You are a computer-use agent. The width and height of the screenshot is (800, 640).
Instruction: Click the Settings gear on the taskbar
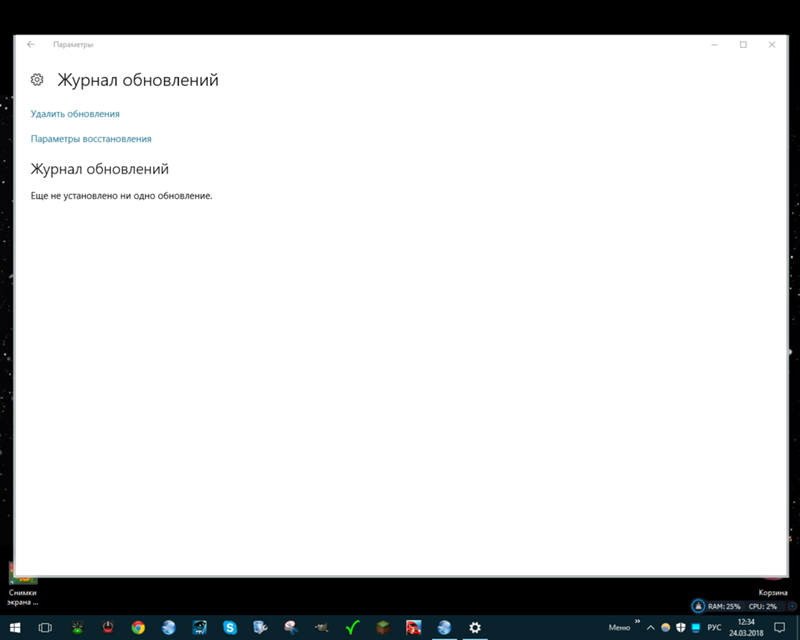pyautogui.click(x=475, y=628)
